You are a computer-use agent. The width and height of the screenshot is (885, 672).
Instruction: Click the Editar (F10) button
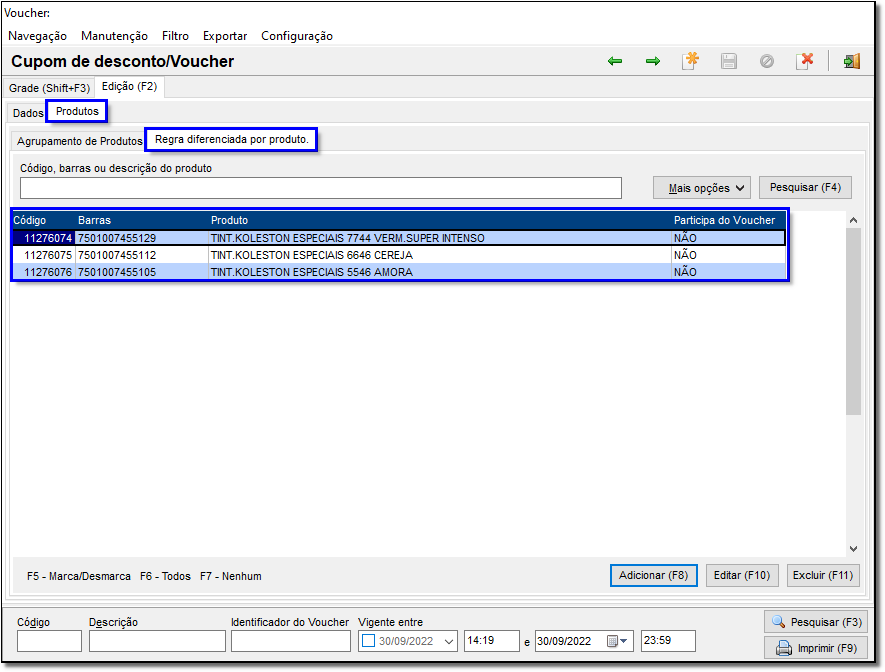pos(742,576)
